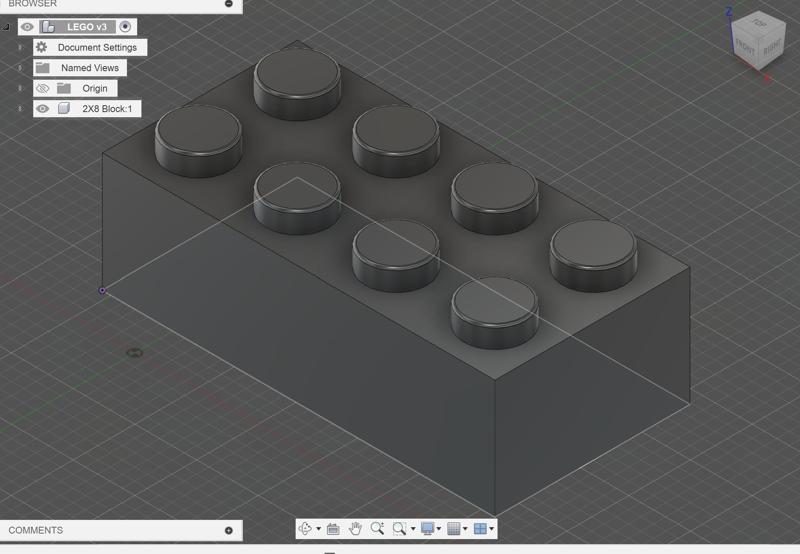Show the hidden Origin folder
The height and width of the screenshot is (554, 800).
[x=43, y=88]
